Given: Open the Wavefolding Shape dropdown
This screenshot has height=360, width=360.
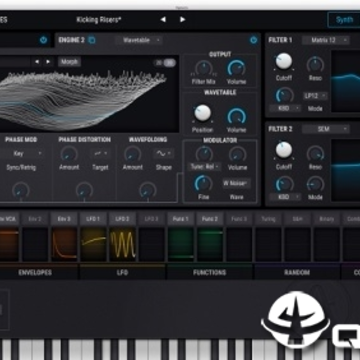Looking at the screenshot, I should (x=163, y=154).
